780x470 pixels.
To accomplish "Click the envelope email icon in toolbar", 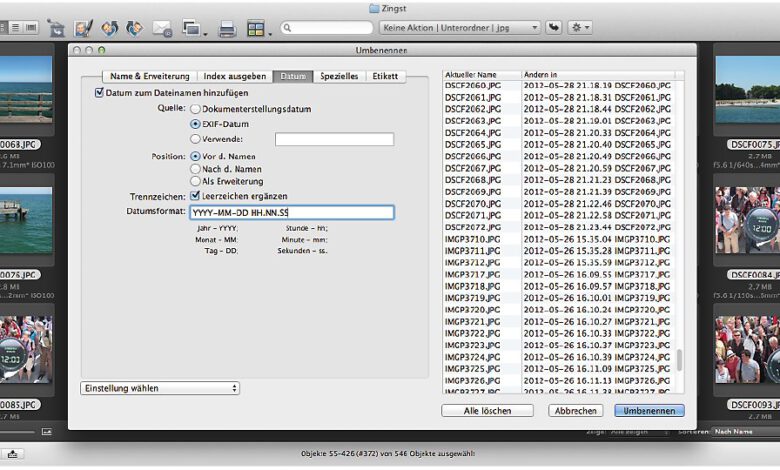I will tap(161, 28).
